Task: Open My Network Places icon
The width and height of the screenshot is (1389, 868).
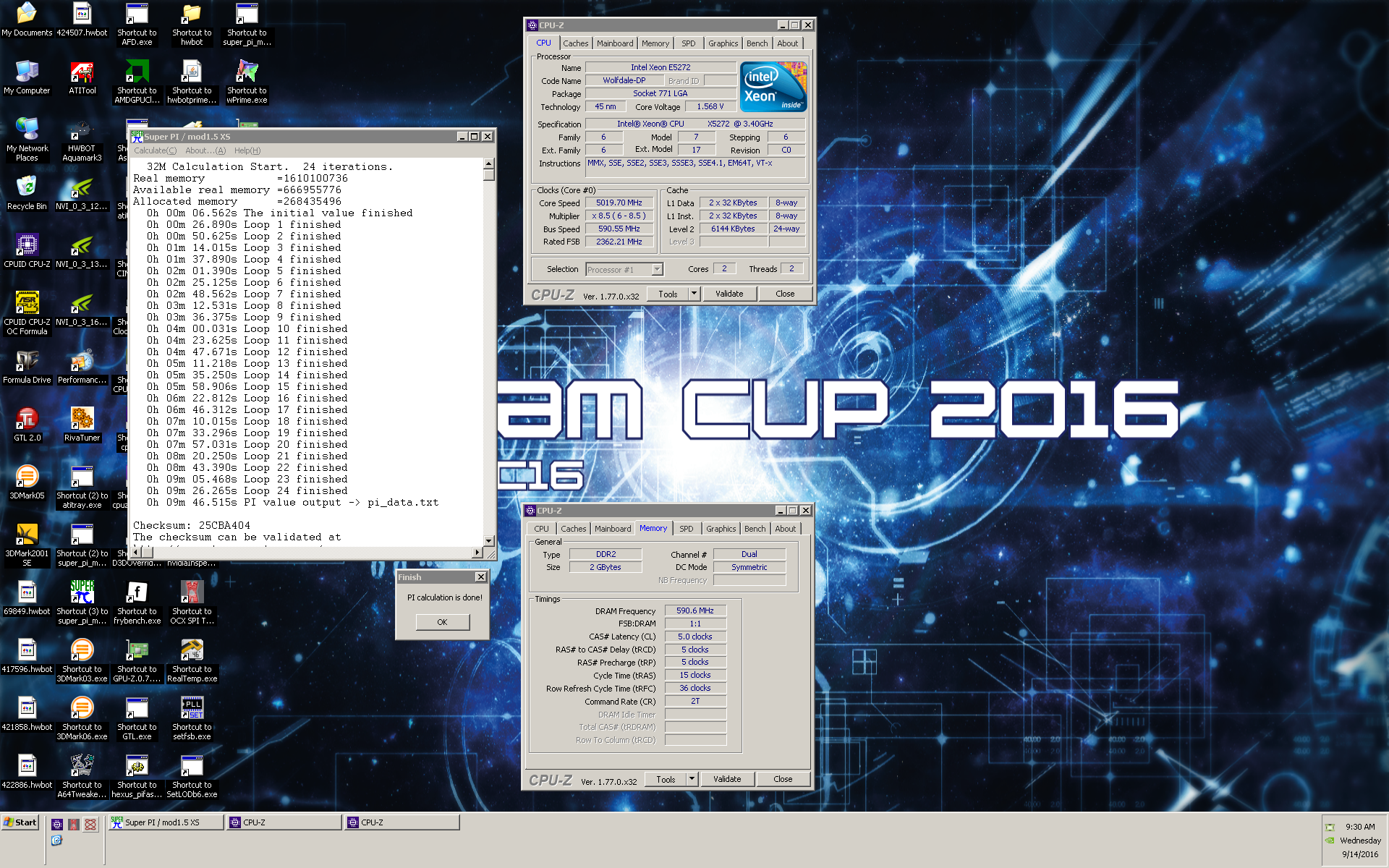Action: tap(27, 140)
